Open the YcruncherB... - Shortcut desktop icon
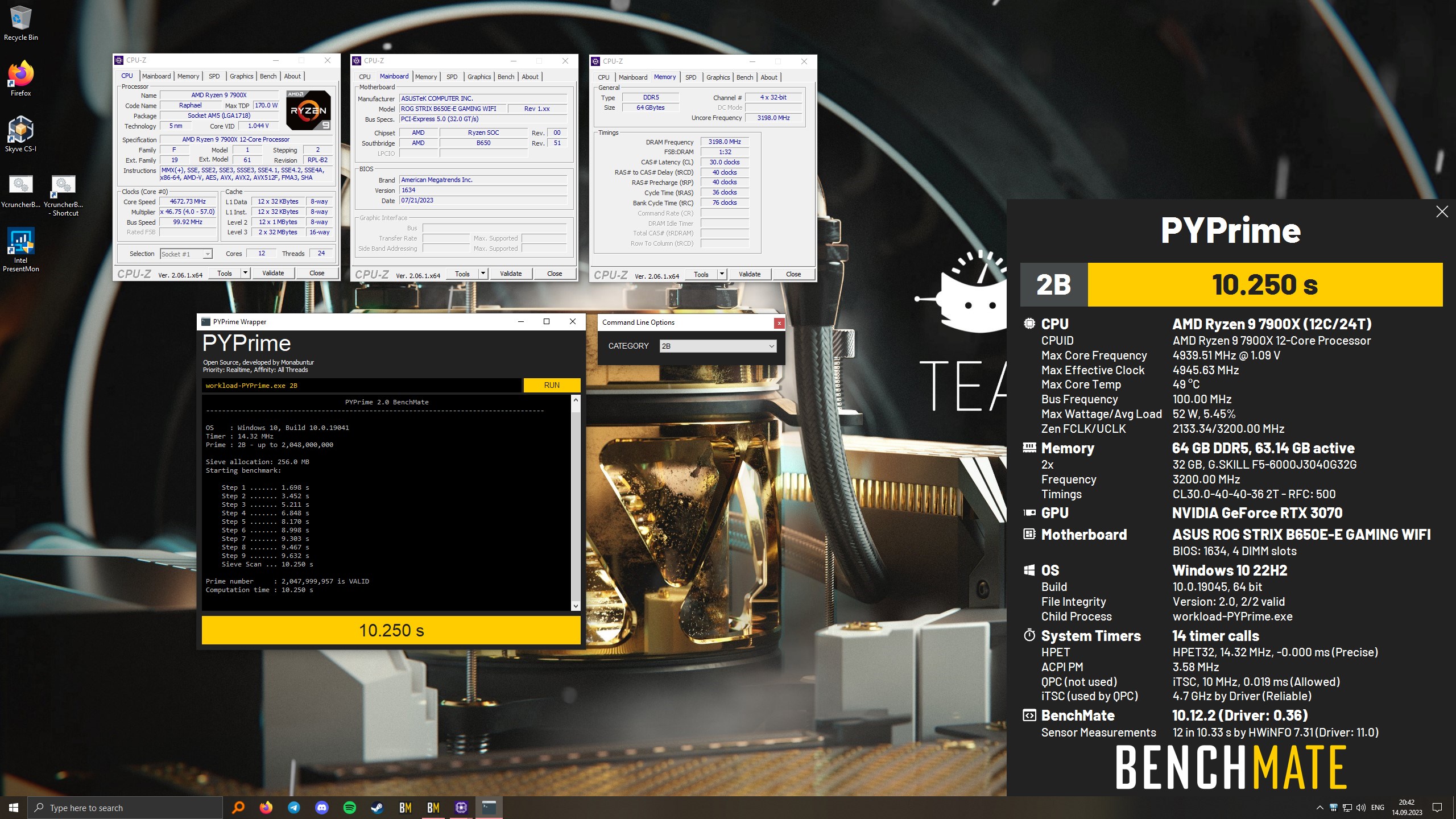This screenshot has width=1456, height=819. [63, 195]
